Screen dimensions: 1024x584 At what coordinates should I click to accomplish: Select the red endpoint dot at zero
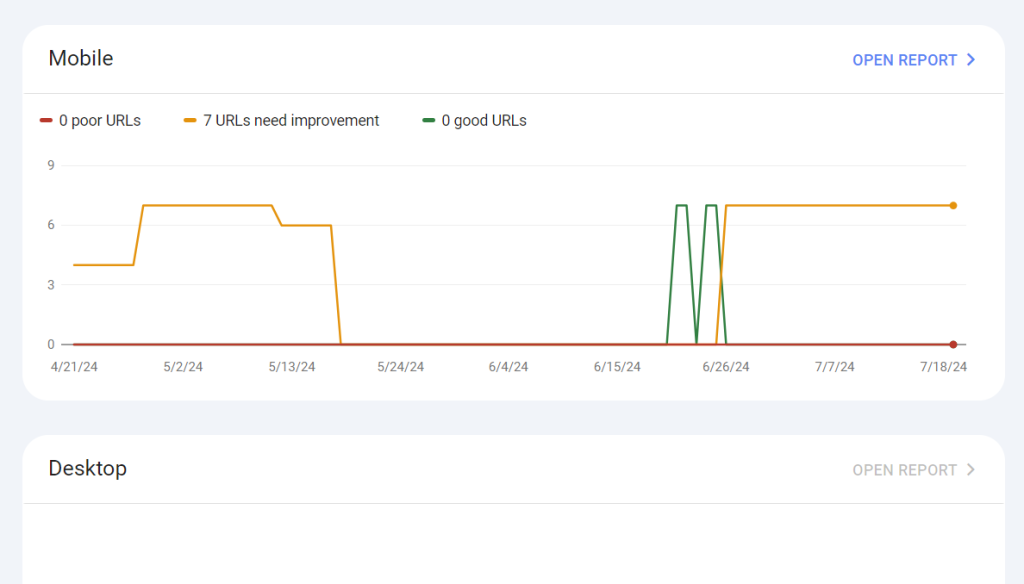pyautogui.click(x=953, y=344)
